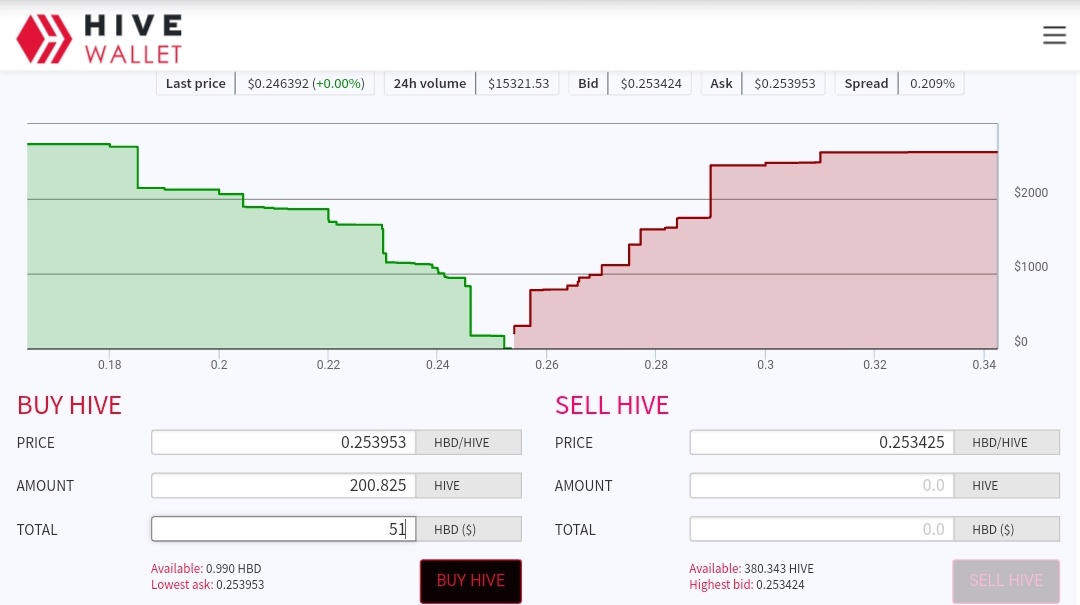This screenshot has width=1080, height=605.
Task: Click the Bid value $0.253424
Action: pos(651,83)
